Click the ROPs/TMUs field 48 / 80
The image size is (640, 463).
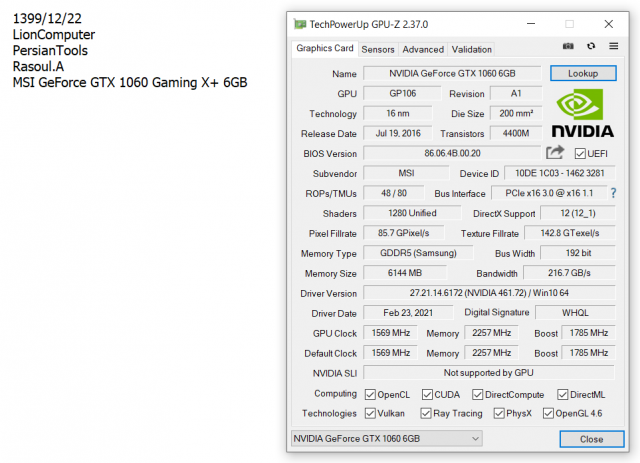pyautogui.click(x=393, y=193)
